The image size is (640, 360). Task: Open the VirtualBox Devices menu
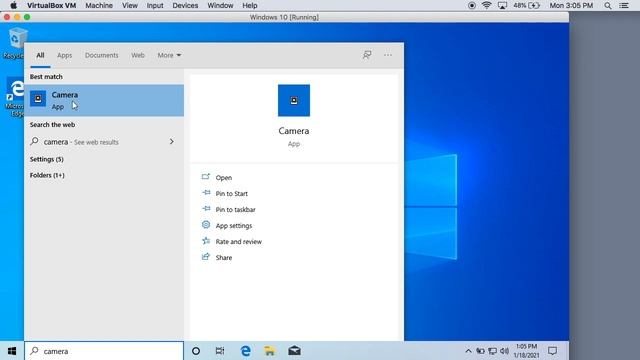[x=185, y=5]
